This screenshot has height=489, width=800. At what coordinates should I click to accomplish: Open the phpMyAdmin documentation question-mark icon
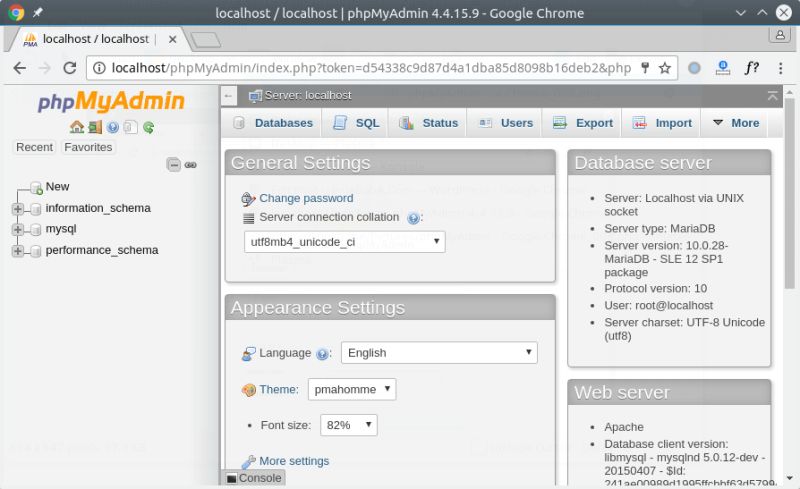[113, 127]
